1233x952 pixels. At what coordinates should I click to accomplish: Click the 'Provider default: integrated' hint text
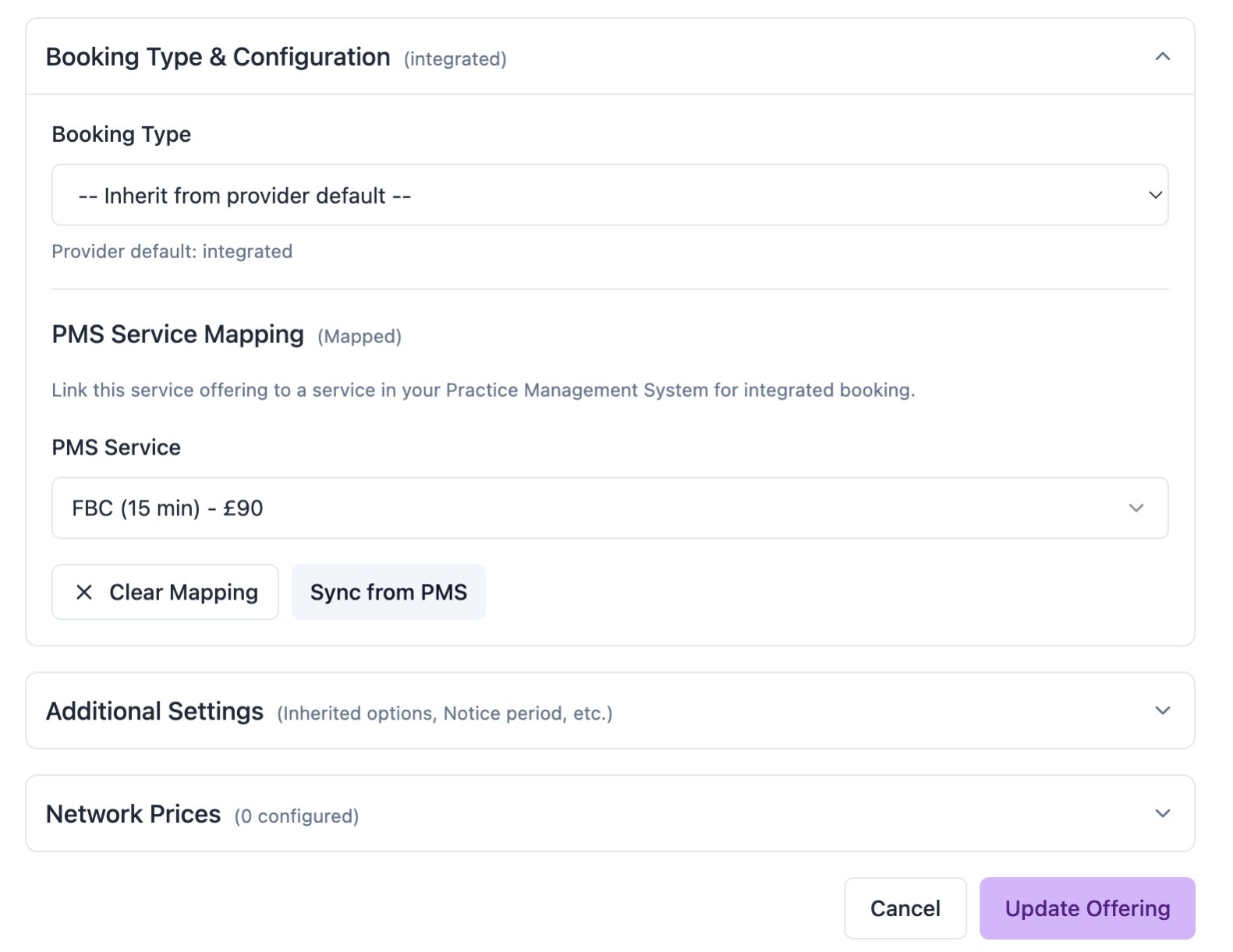click(172, 252)
